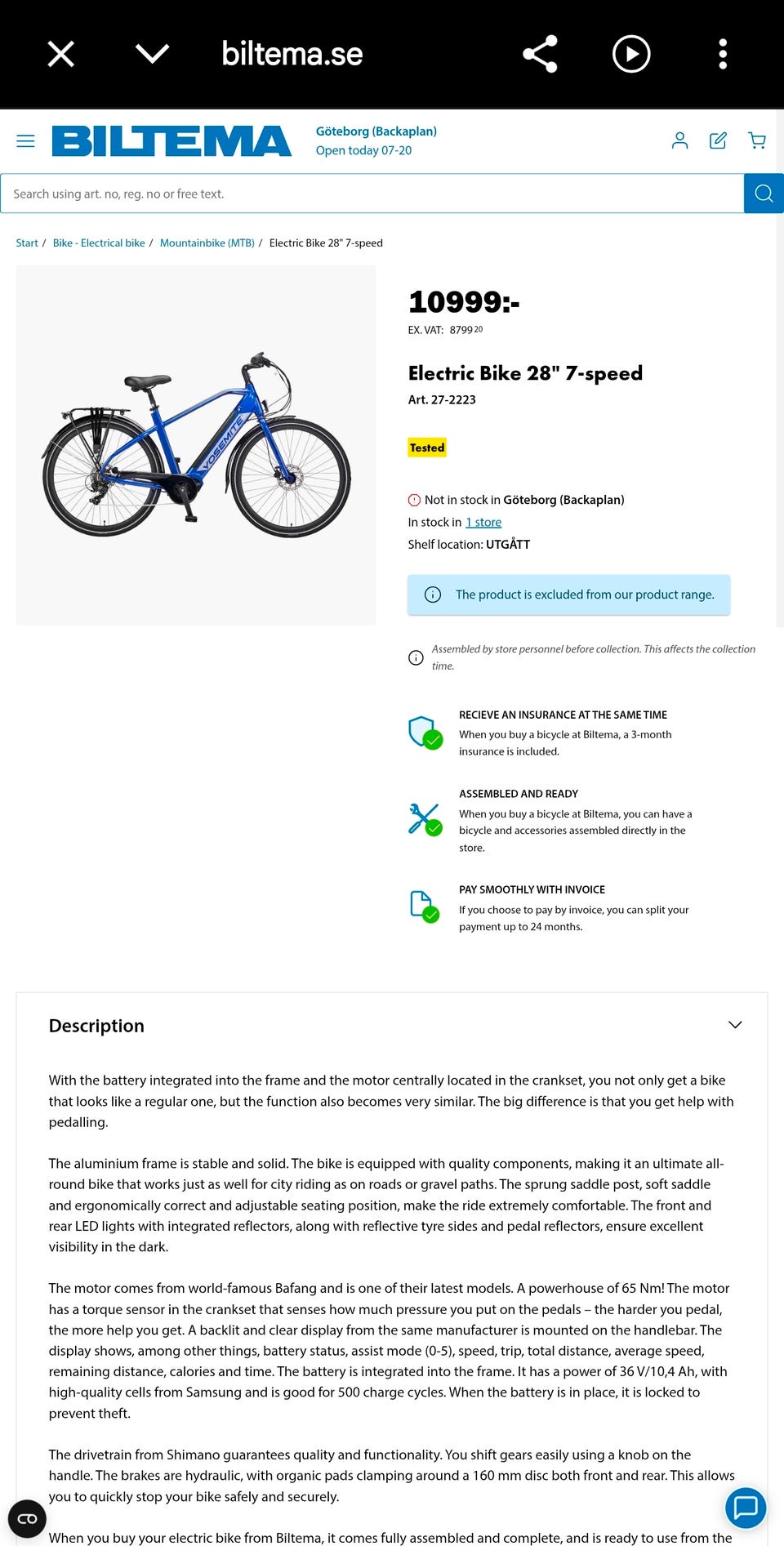784x1546 pixels.
Task: Click the "1 store" stock link
Action: pos(483,523)
